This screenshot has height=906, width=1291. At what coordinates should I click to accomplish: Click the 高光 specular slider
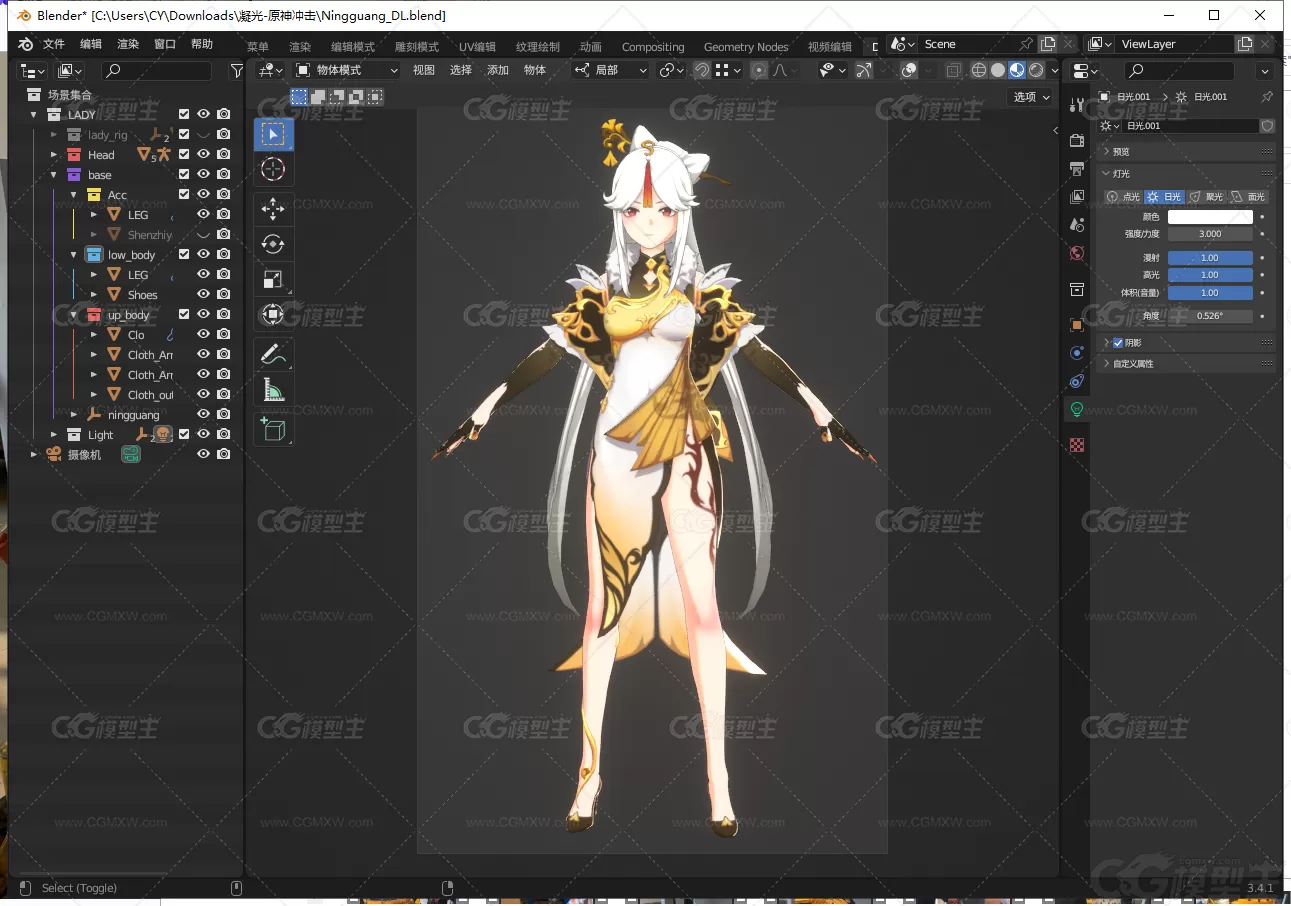(x=1210, y=275)
